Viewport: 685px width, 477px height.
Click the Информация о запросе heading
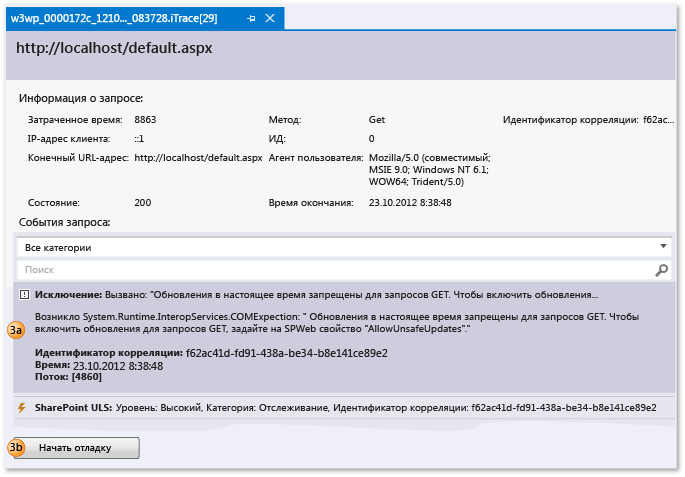click(81, 98)
